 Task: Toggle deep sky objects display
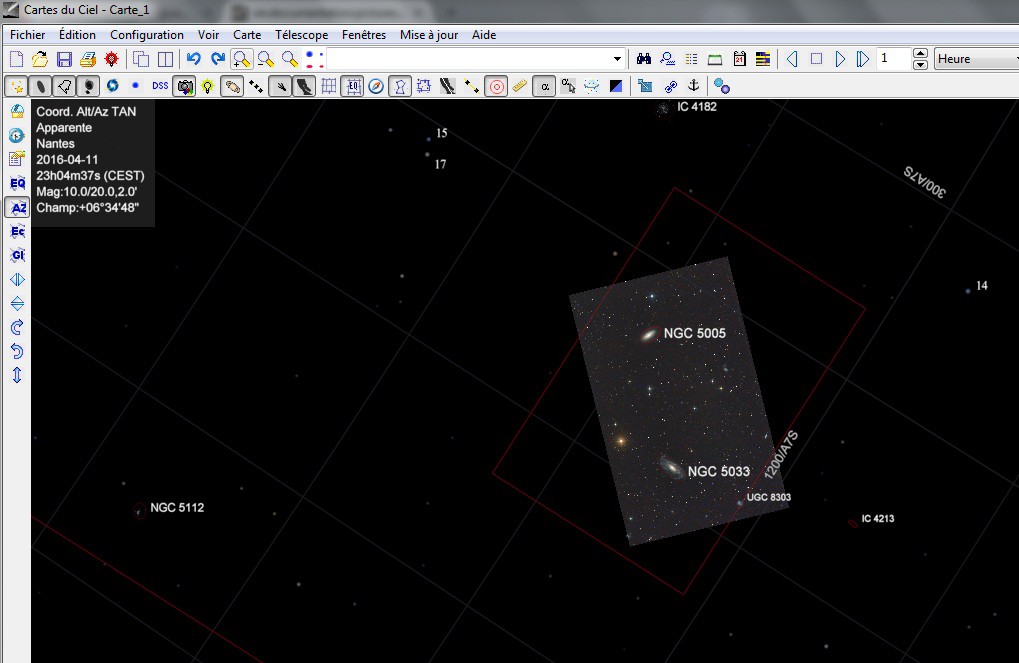click(40, 86)
